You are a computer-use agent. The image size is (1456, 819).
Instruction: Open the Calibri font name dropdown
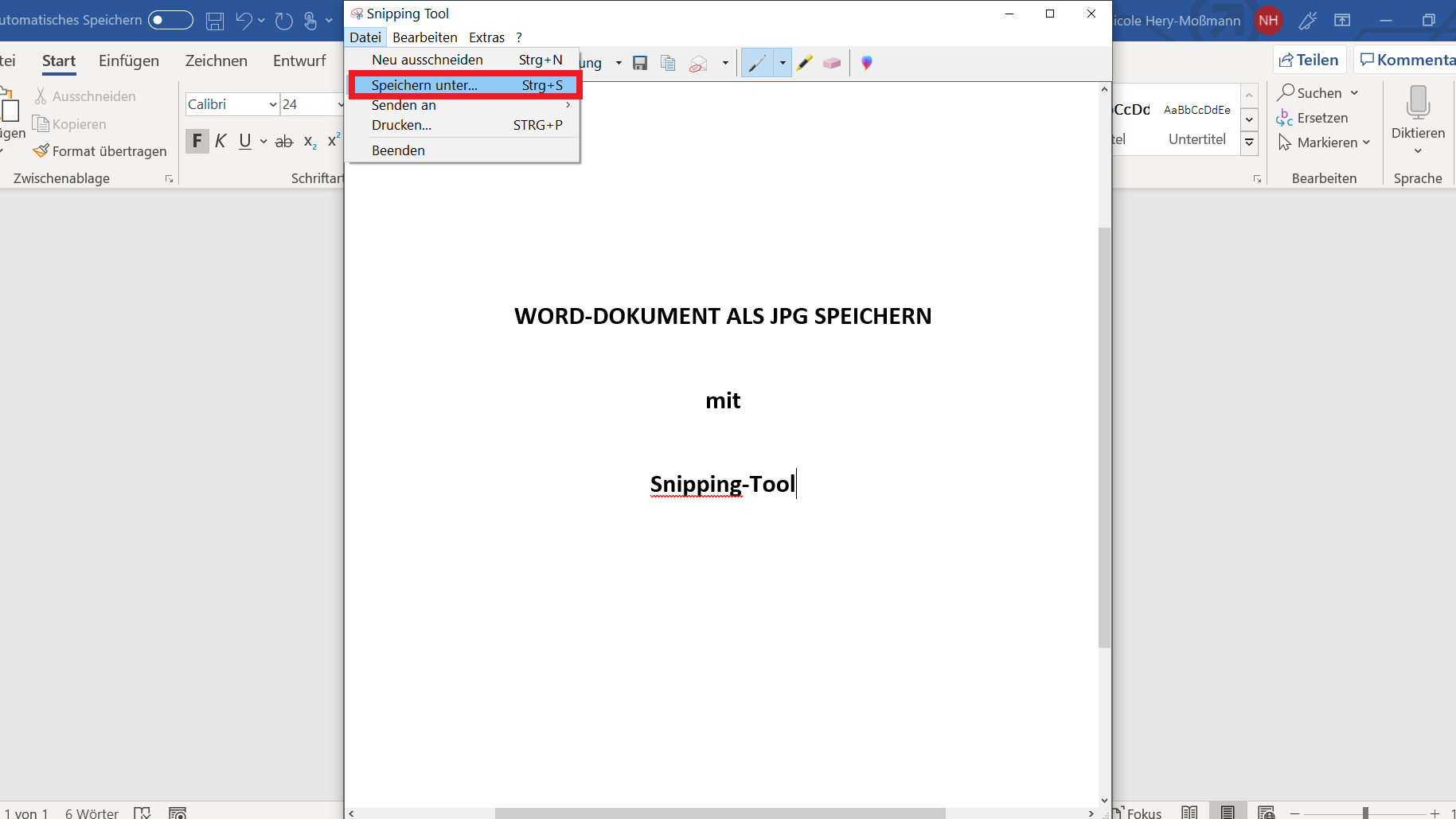pyautogui.click(x=273, y=104)
